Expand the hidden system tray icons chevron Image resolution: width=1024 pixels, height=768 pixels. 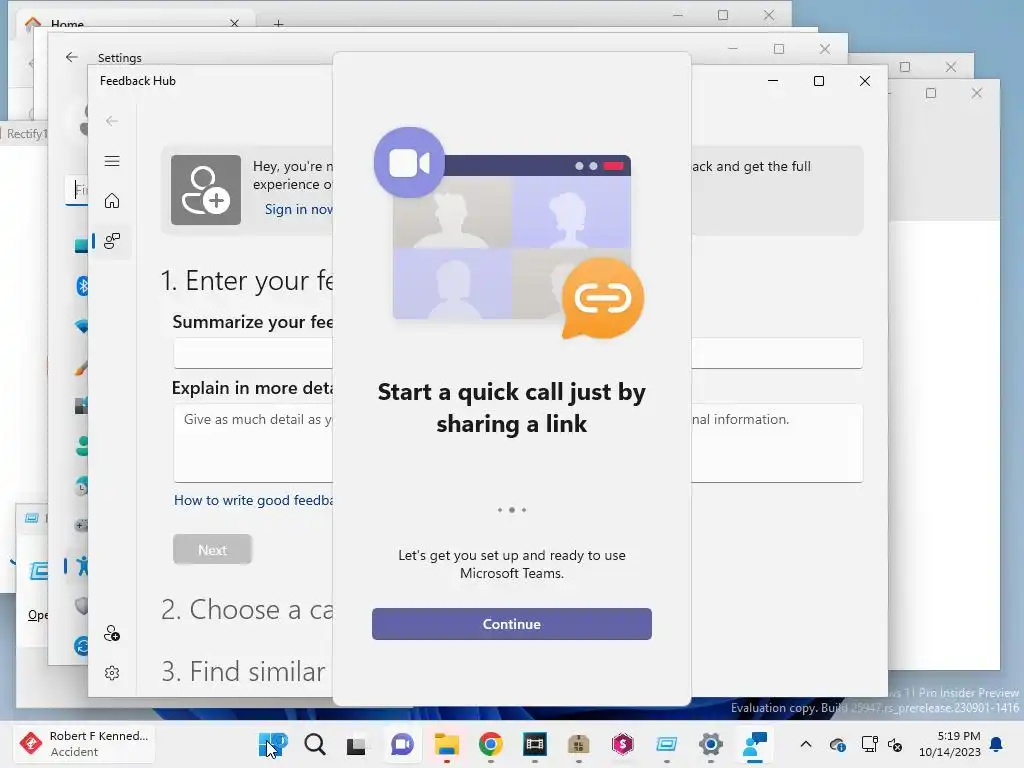(x=806, y=744)
